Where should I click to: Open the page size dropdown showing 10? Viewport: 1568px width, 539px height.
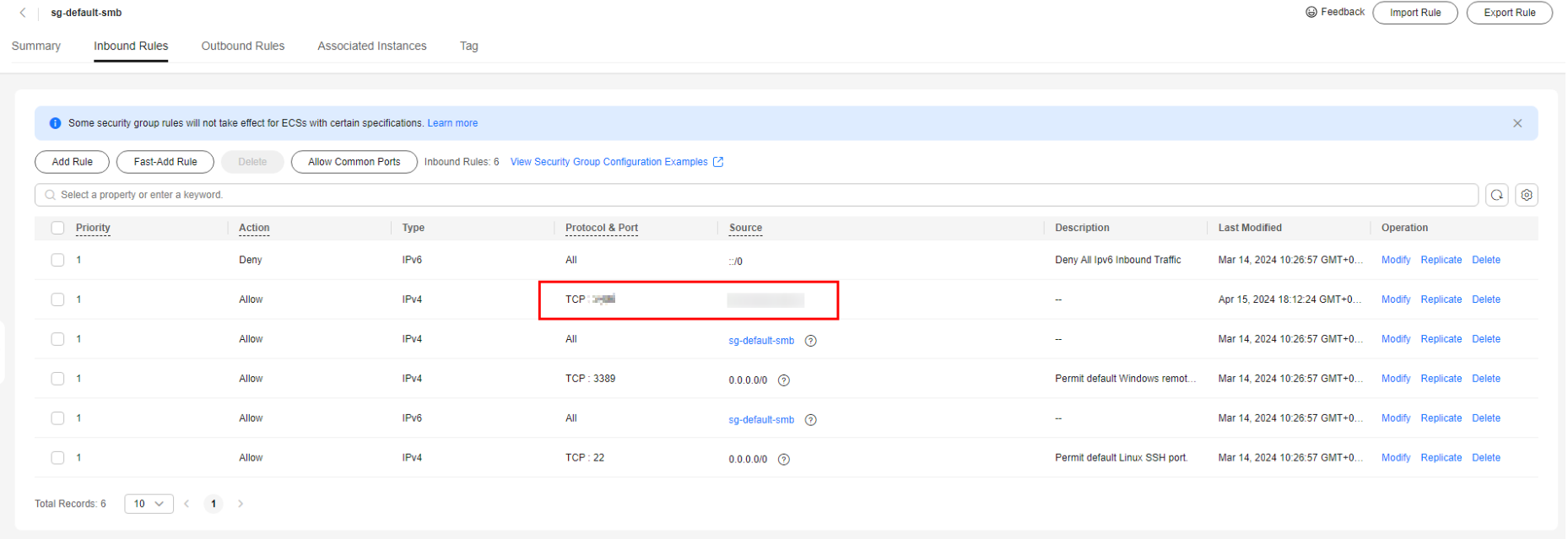(149, 504)
